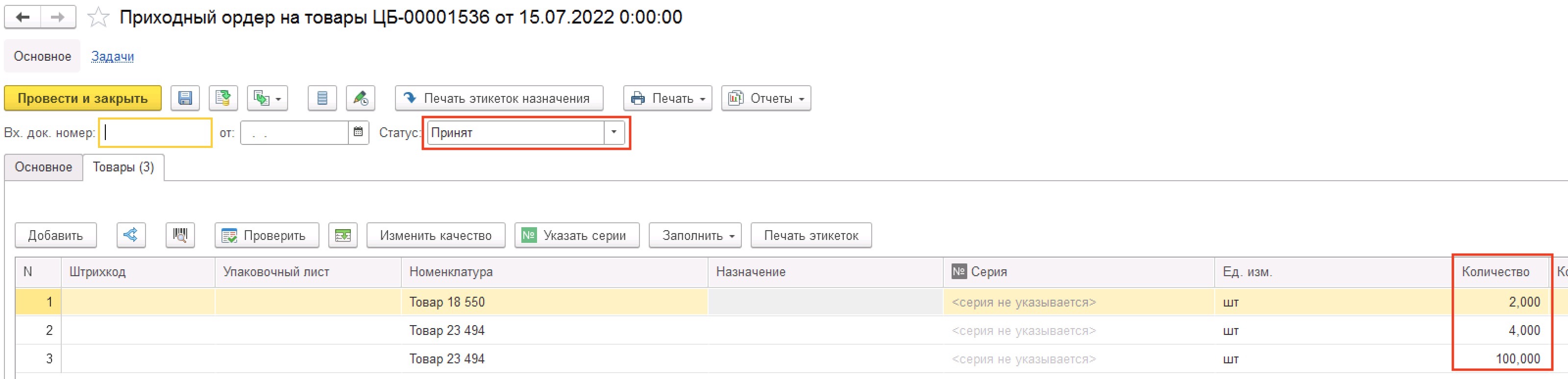The height and width of the screenshot is (379, 1568).
Task: Select Товар 23 494 in row 2
Action: (x=555, y=331)
